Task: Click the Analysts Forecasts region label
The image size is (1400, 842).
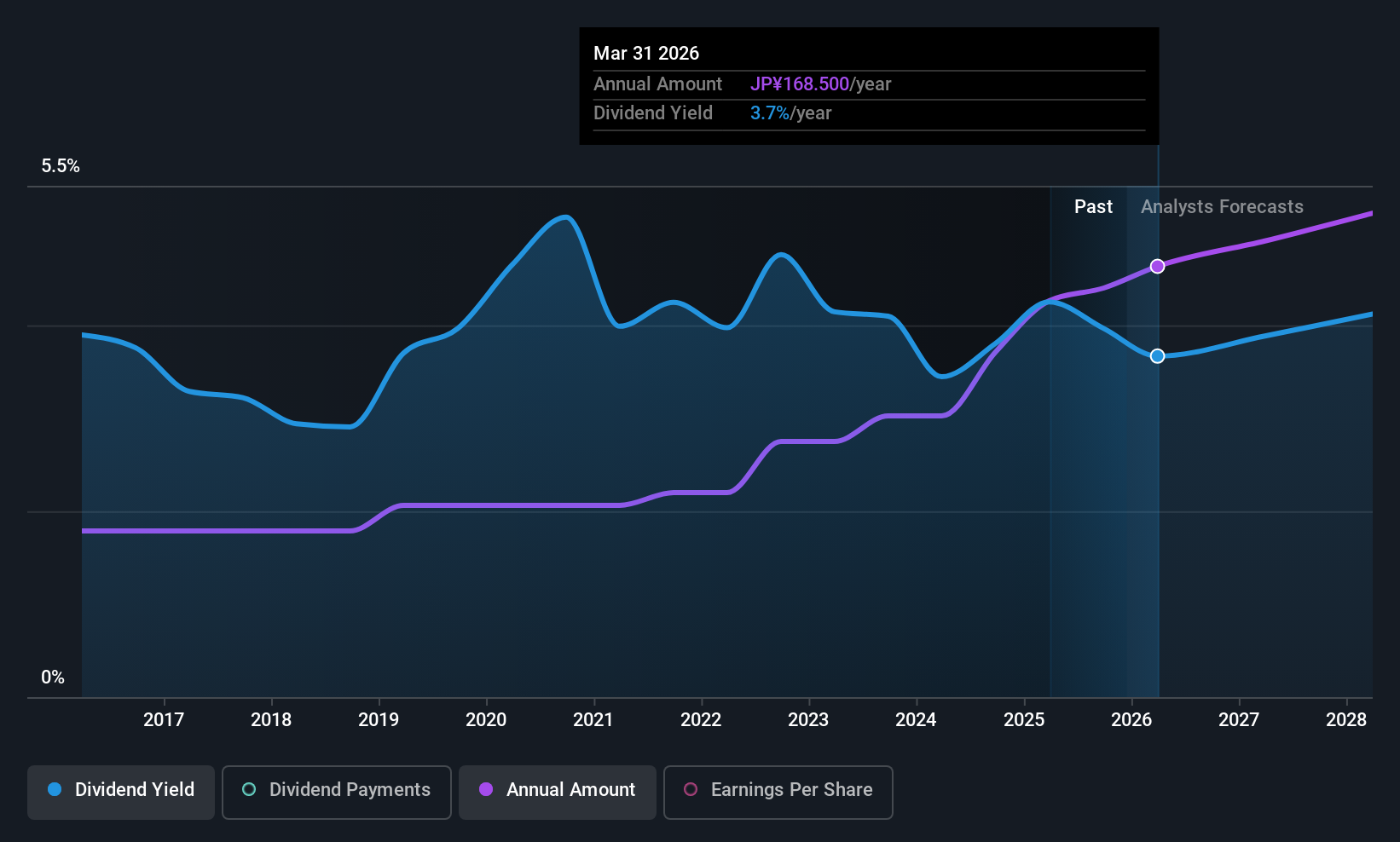Action: (1222, 207)
